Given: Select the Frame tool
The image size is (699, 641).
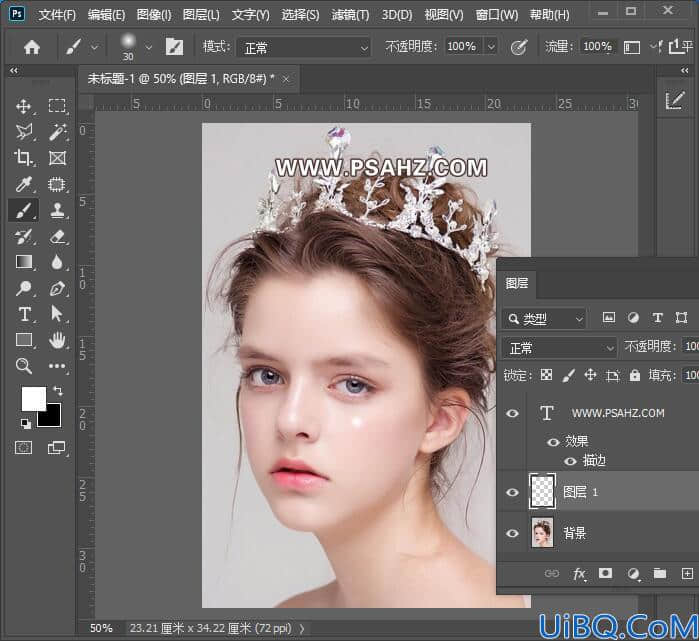Looking at the screenshot, I should pyautogui.click(x=57, y=158).
